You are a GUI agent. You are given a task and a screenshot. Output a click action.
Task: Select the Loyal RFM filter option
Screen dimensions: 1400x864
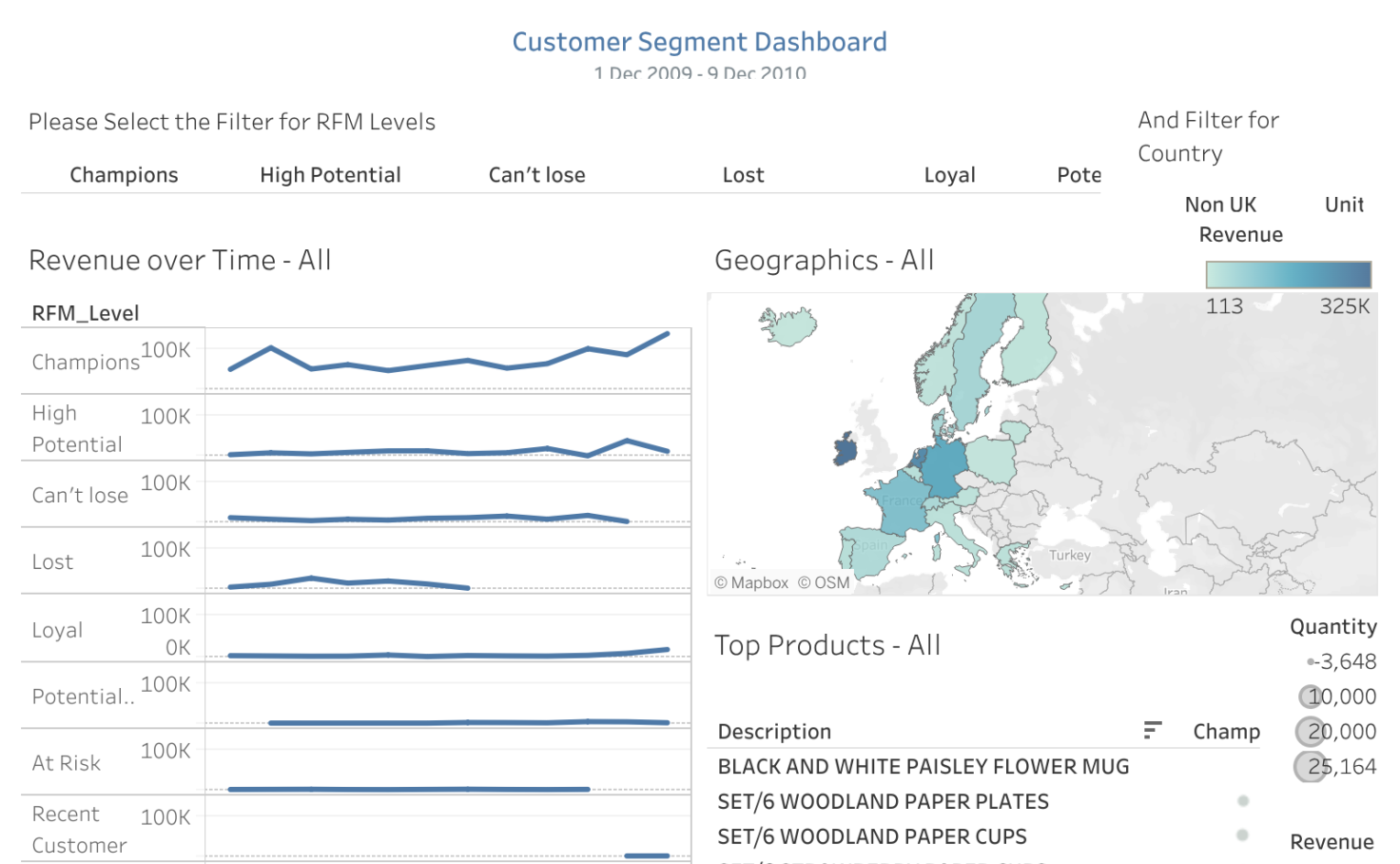(x=949, y=174)
